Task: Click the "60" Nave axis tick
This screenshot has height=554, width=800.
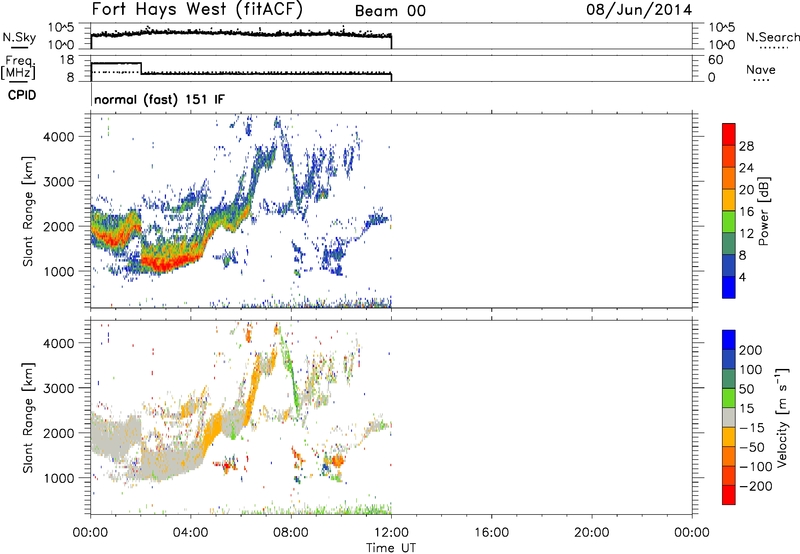Action: 715,60
